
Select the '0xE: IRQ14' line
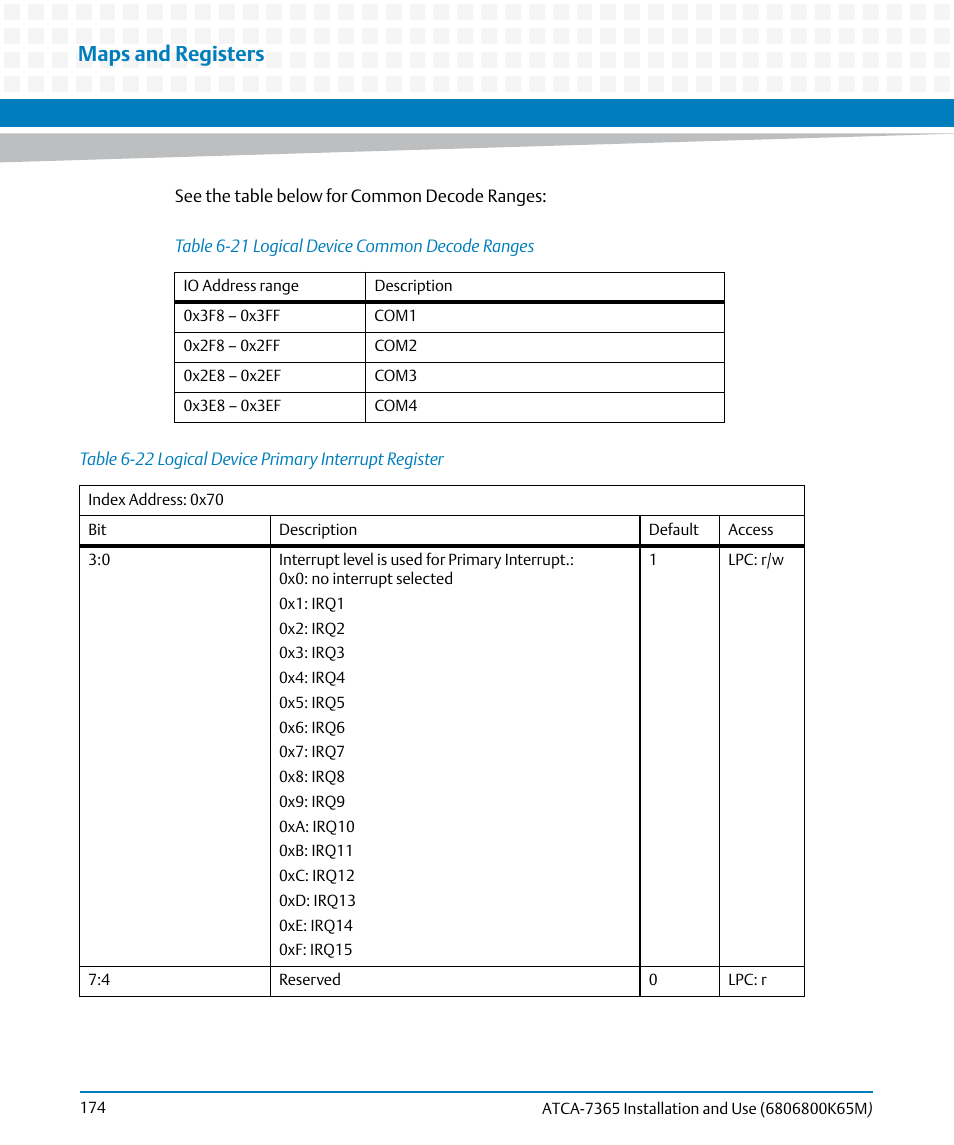[316, 925]
